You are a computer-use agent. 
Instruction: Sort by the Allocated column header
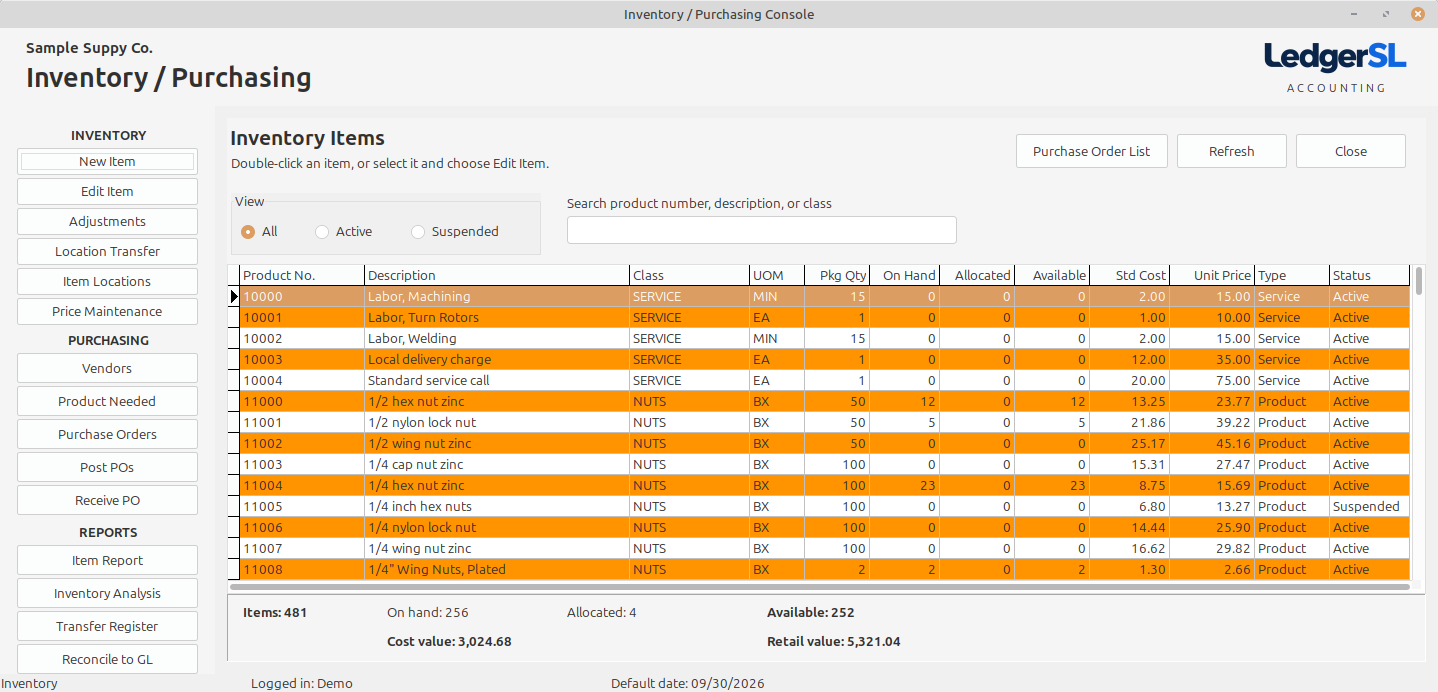click(977, 275)
